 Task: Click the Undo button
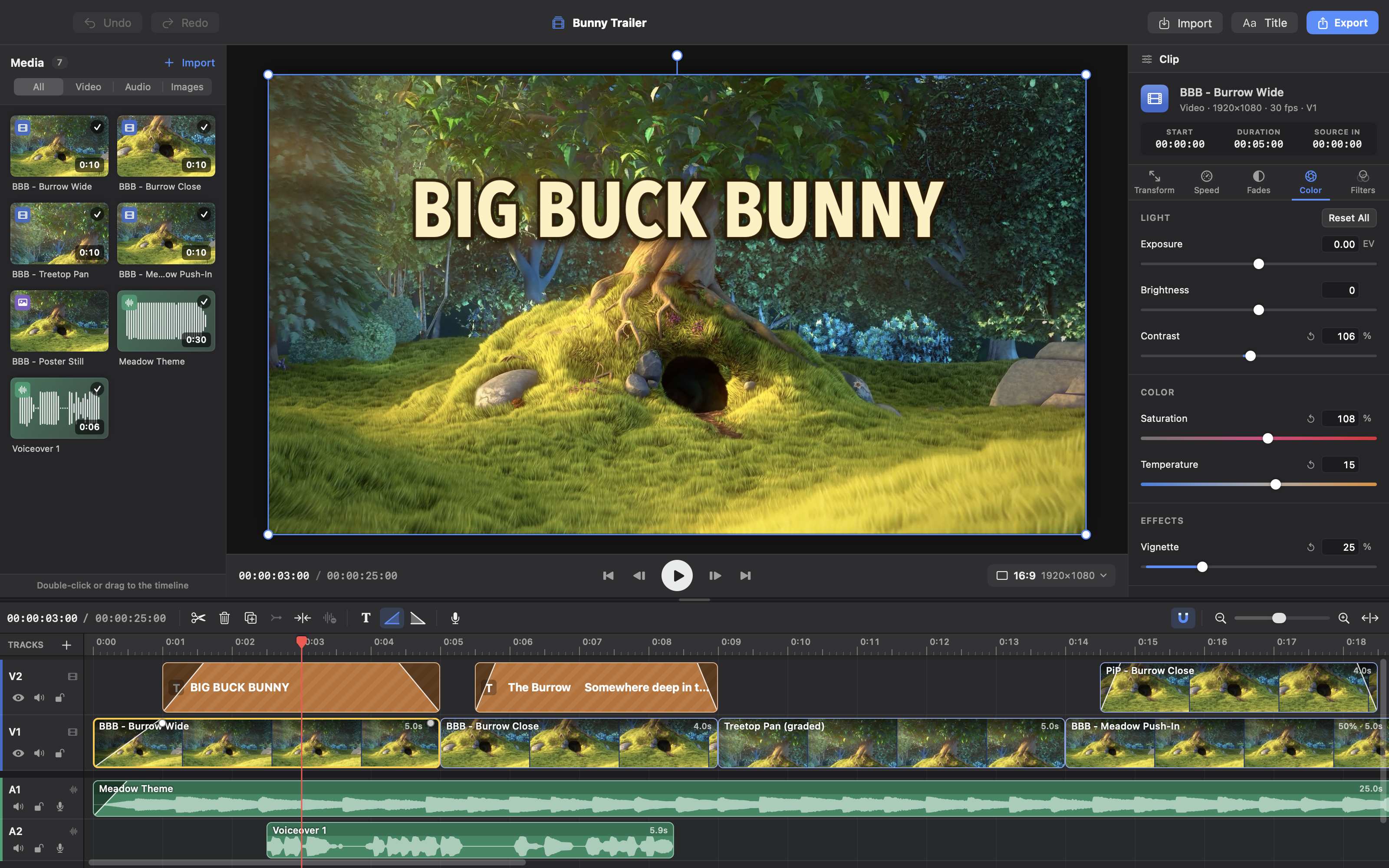click(x=107, y=23)
